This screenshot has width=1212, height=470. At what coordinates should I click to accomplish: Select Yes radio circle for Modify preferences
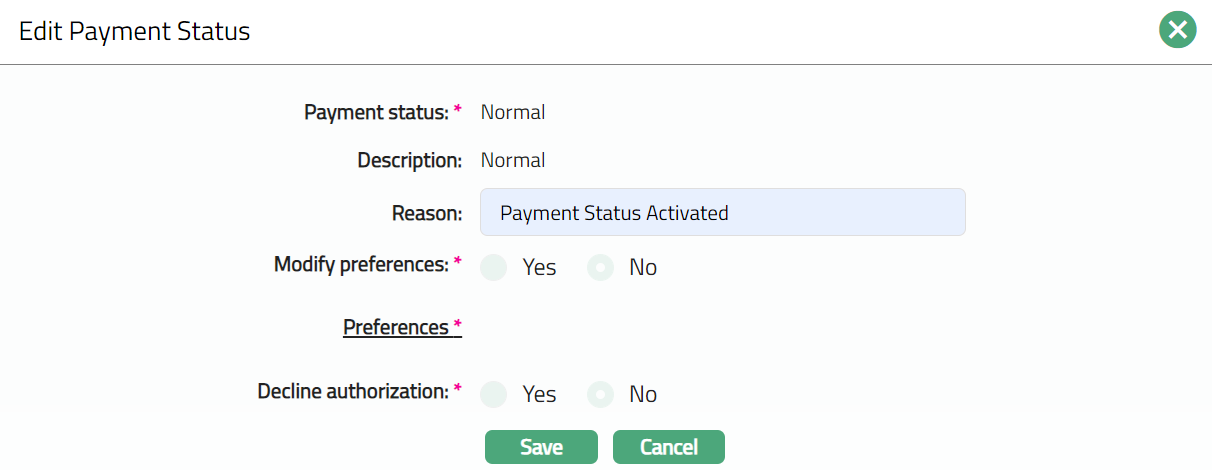coord(494,268)
